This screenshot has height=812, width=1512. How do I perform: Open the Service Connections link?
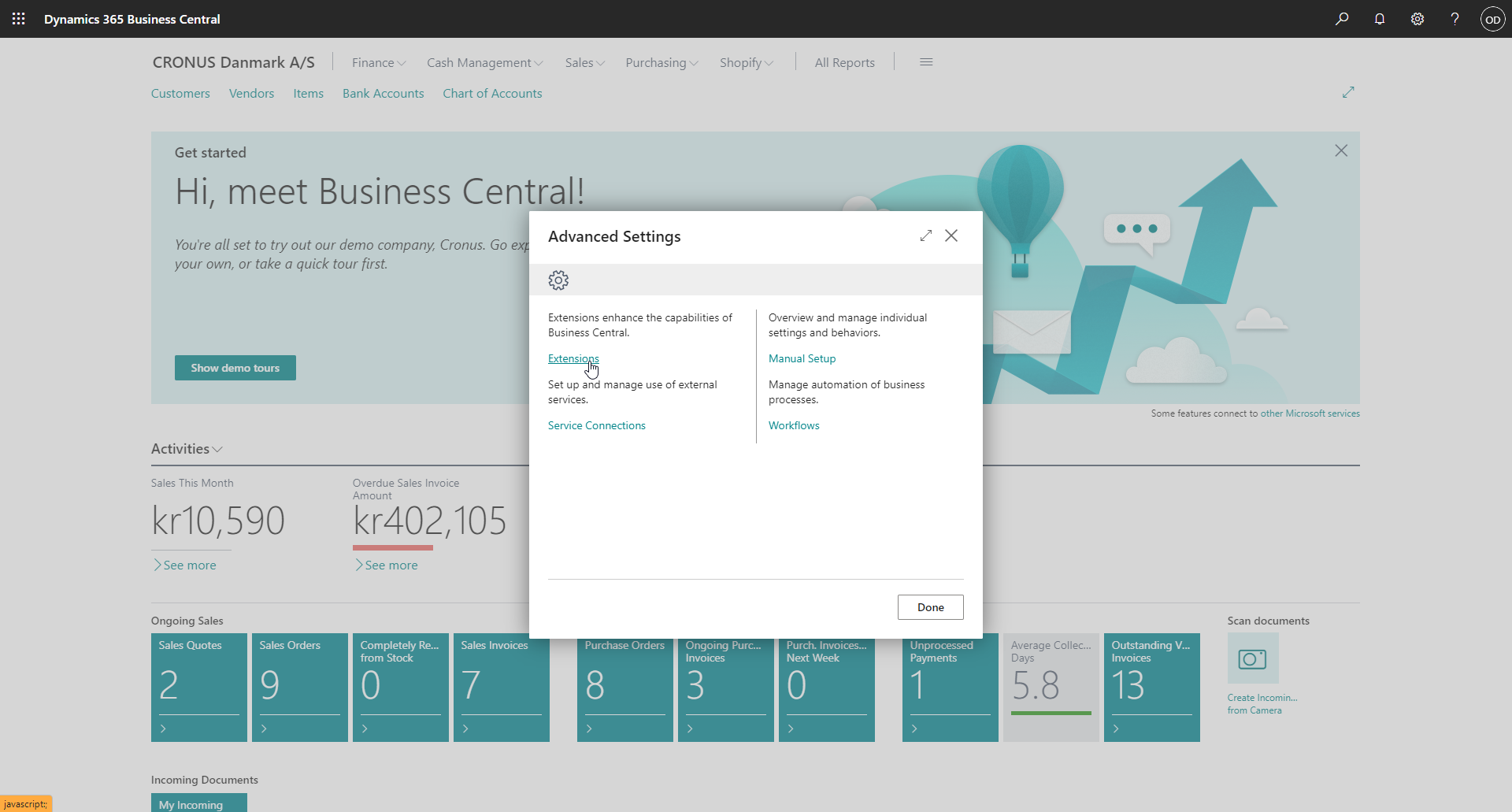tap(596, 425)
